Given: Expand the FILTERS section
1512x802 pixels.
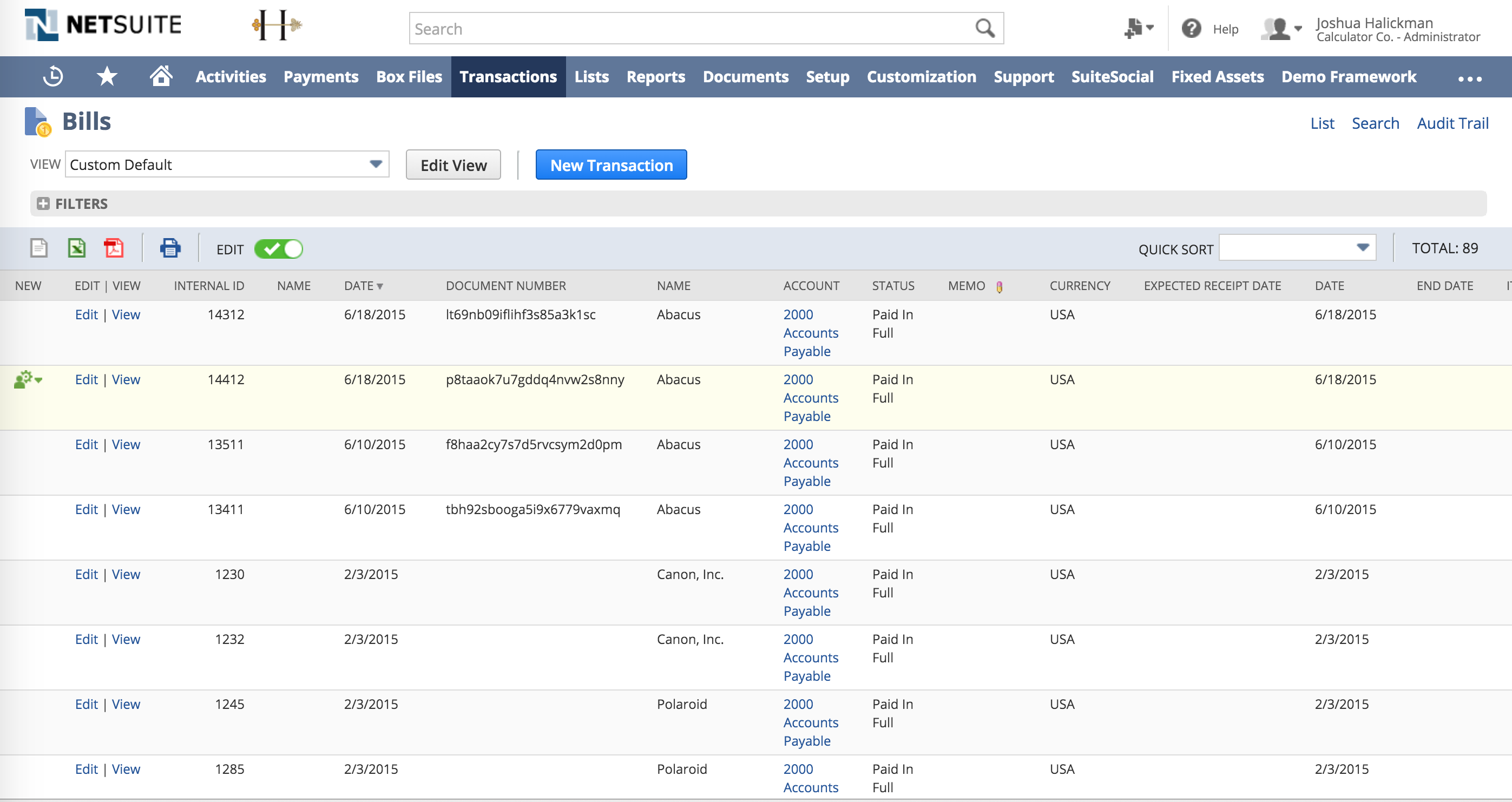Looking at the screenshot, I should (x=43, y=203).
